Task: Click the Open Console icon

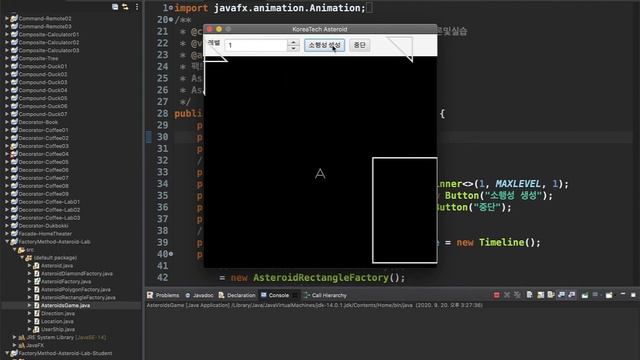Action: (x=609, y=295)
